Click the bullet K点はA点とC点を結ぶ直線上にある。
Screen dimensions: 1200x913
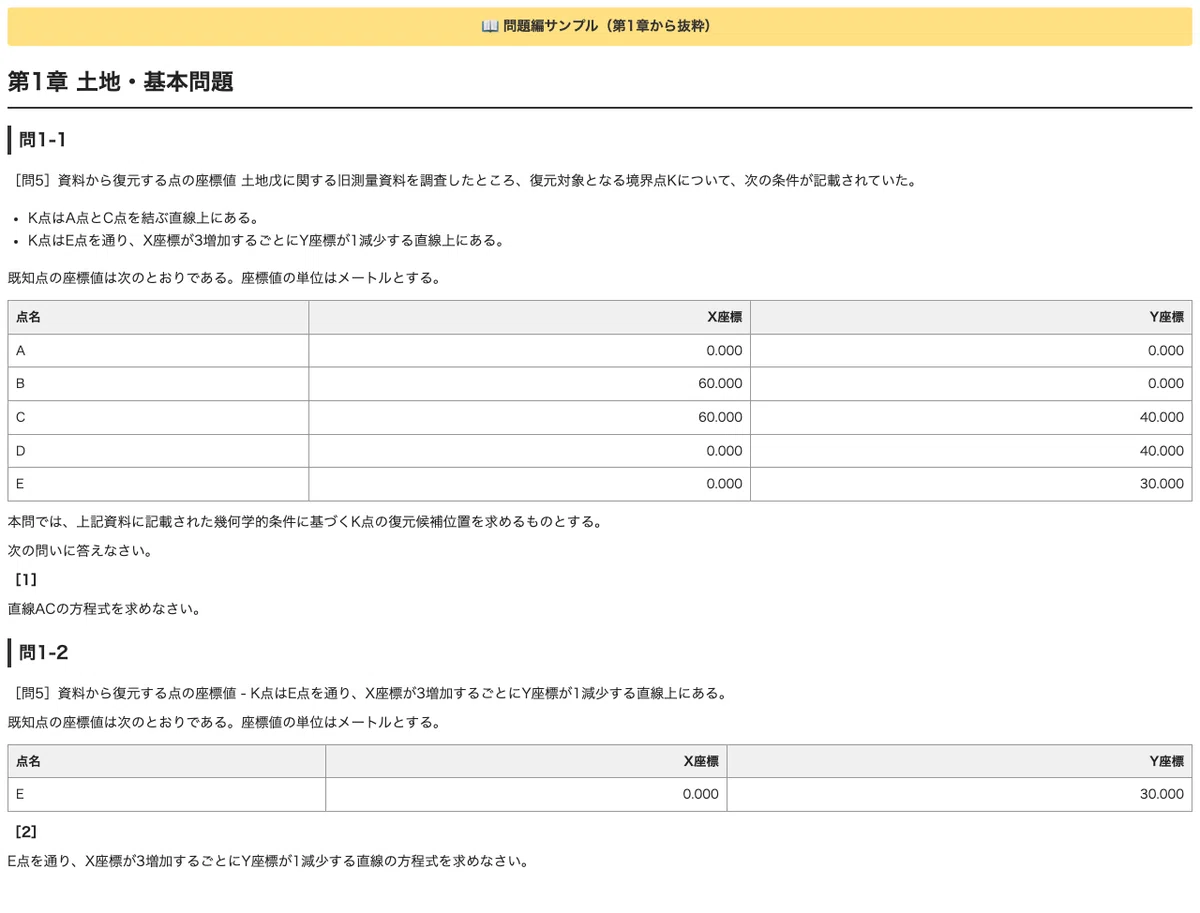click(146, 218)
